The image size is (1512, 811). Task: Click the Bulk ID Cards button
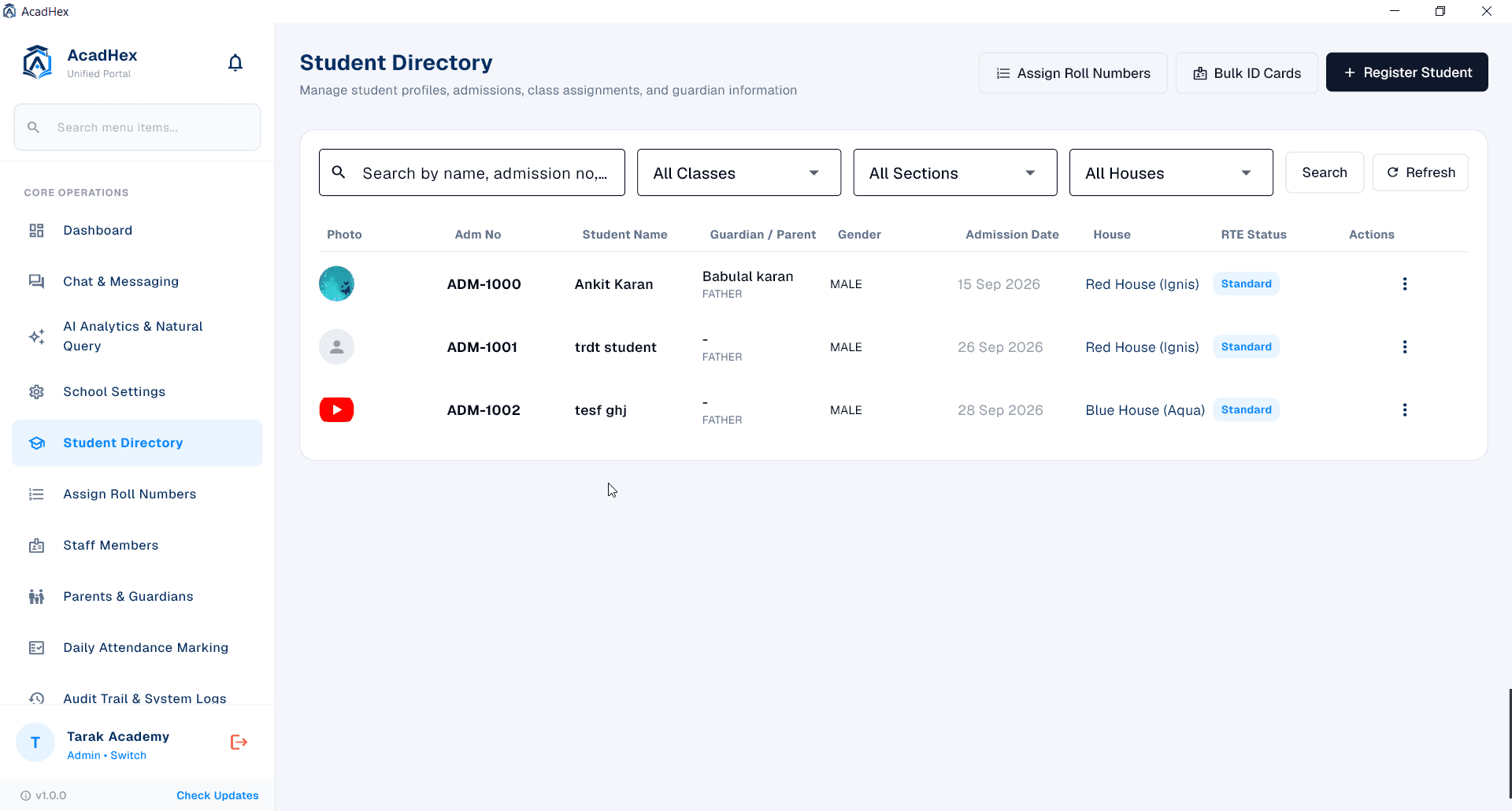click(x=1247, y=73)
